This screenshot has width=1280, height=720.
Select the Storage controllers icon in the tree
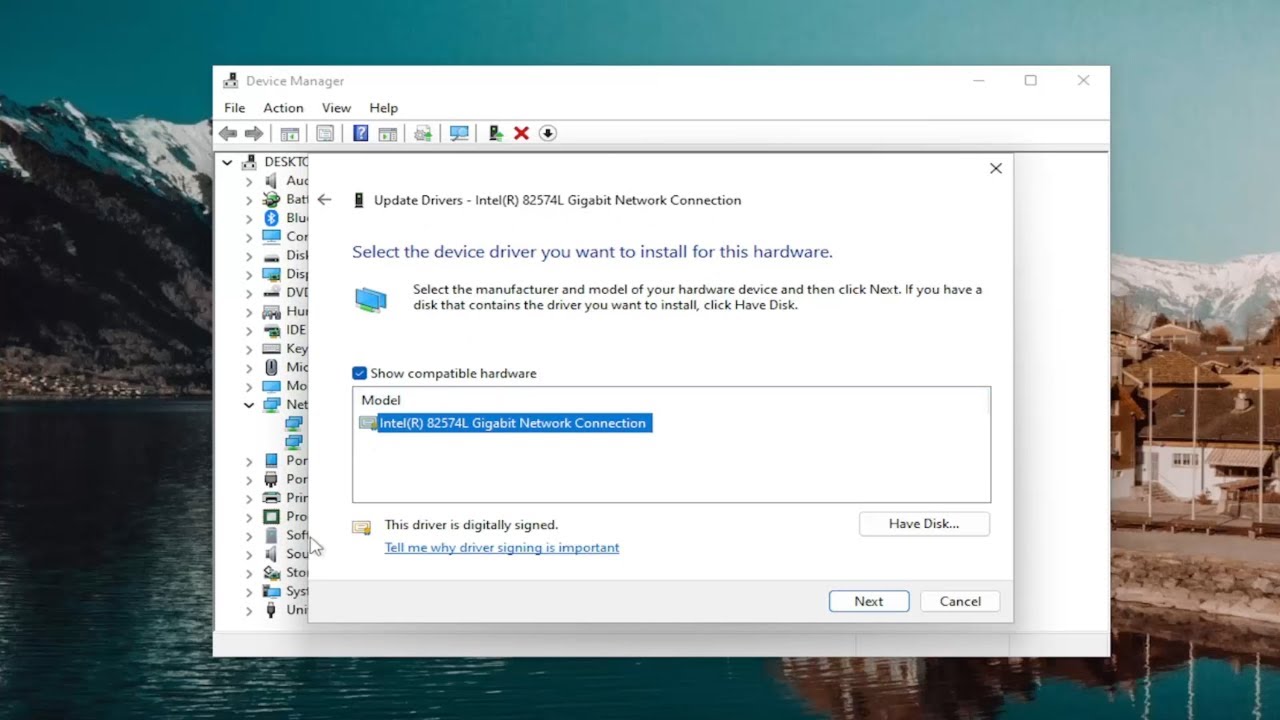pos(271,573)
